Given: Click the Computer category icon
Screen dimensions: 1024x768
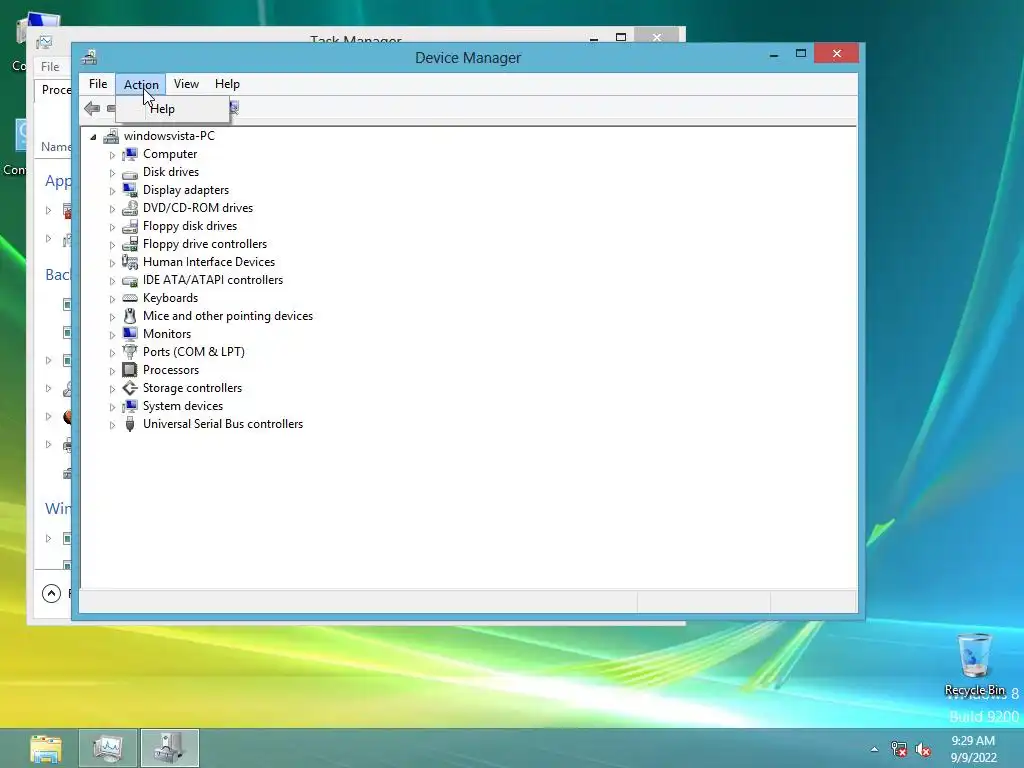Looking at the screenshot, I should click(x=130, y=154).
